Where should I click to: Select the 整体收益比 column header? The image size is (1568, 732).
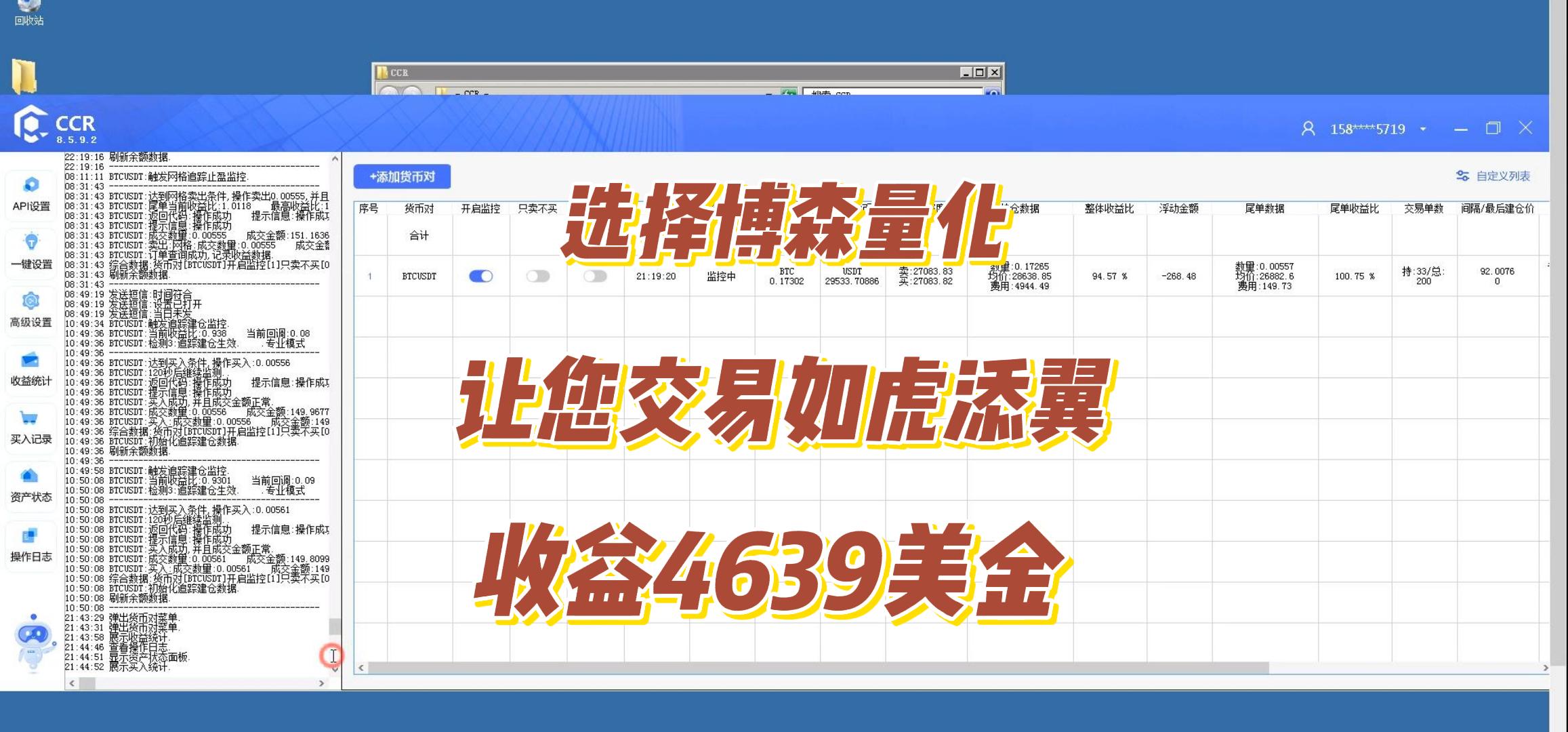(x=1109, y=209)
